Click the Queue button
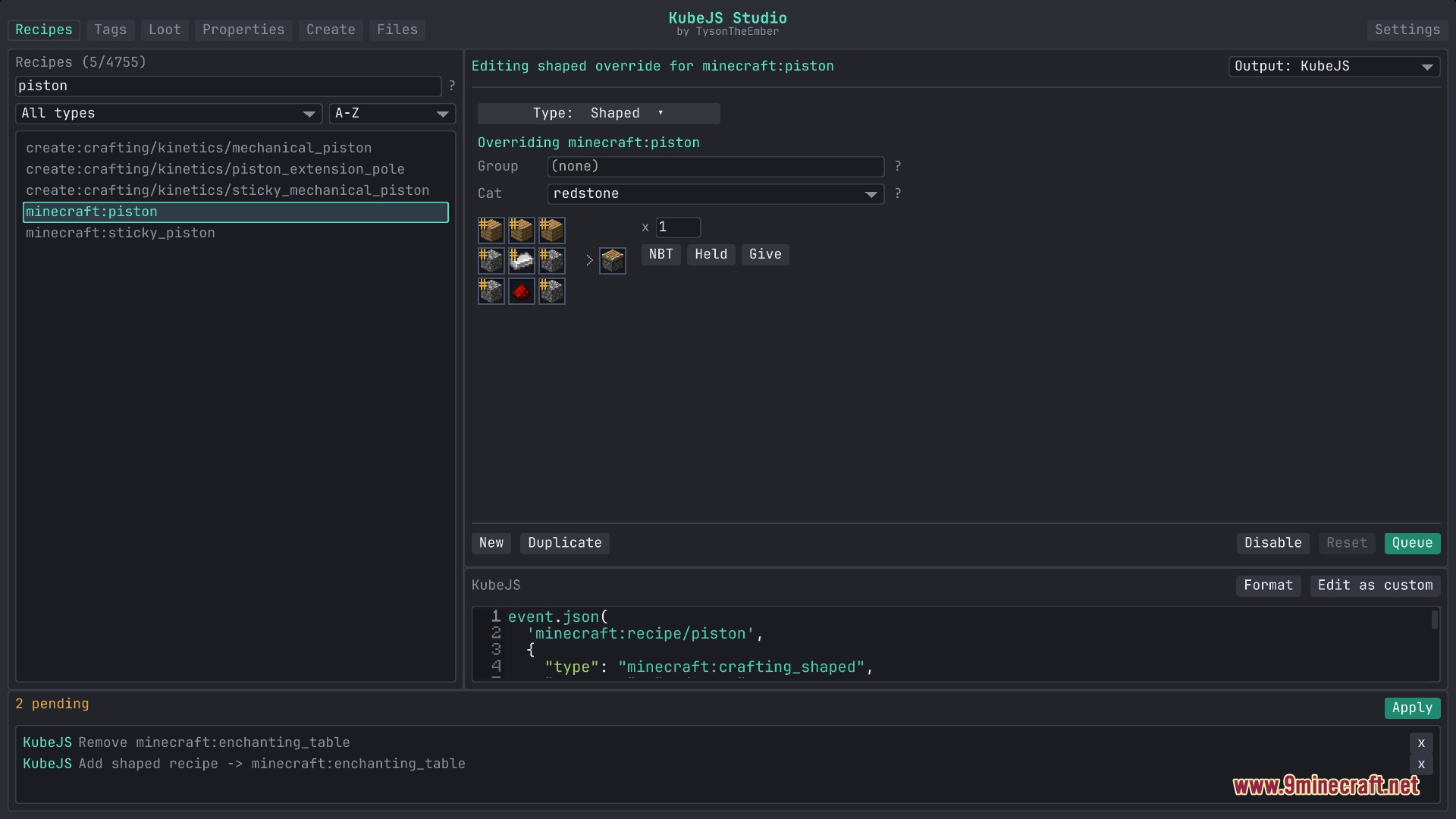The image size is (1456, 819). (x=1412, y=543)
